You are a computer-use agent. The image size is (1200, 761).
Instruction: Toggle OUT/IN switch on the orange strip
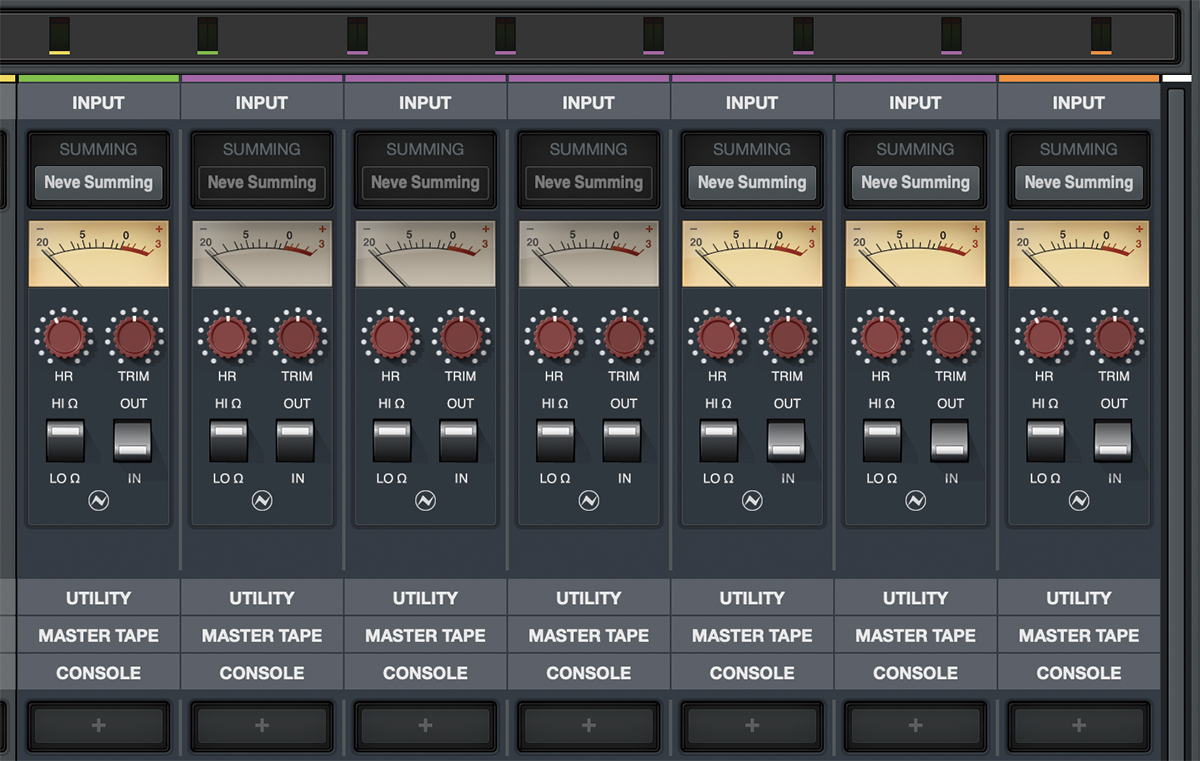pyautogui.click(x=1113, y=441)
